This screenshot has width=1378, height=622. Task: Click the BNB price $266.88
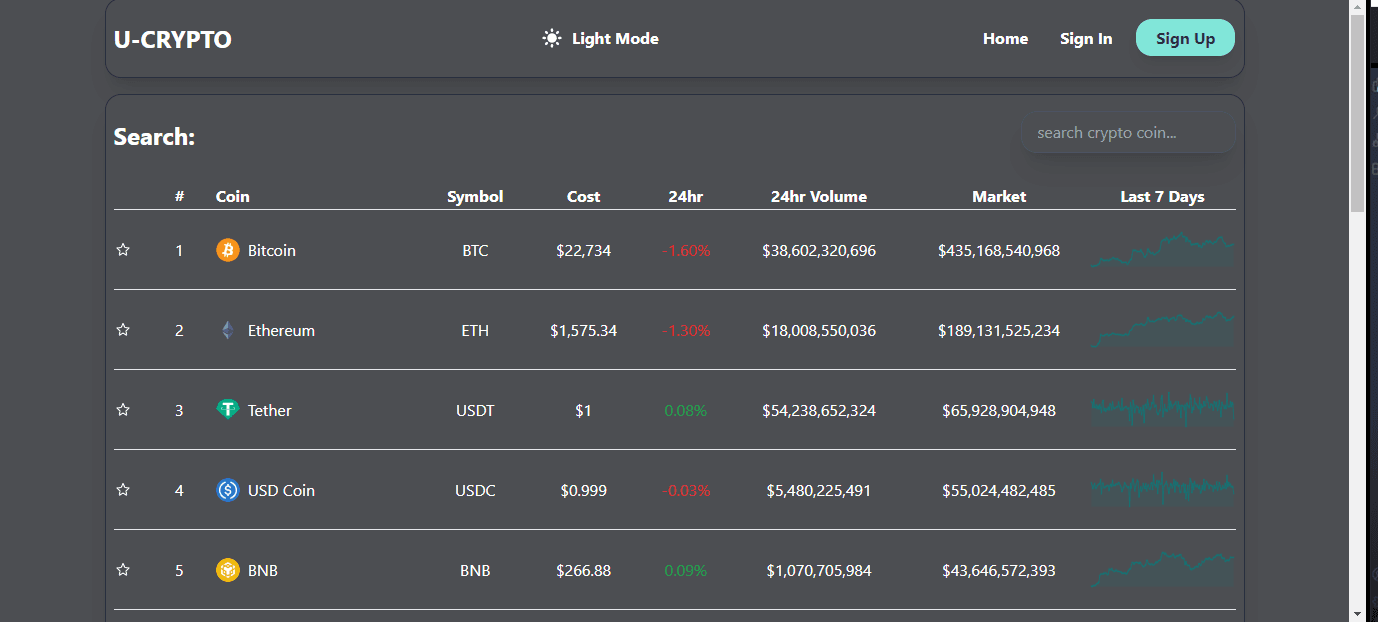coord(583,570)
